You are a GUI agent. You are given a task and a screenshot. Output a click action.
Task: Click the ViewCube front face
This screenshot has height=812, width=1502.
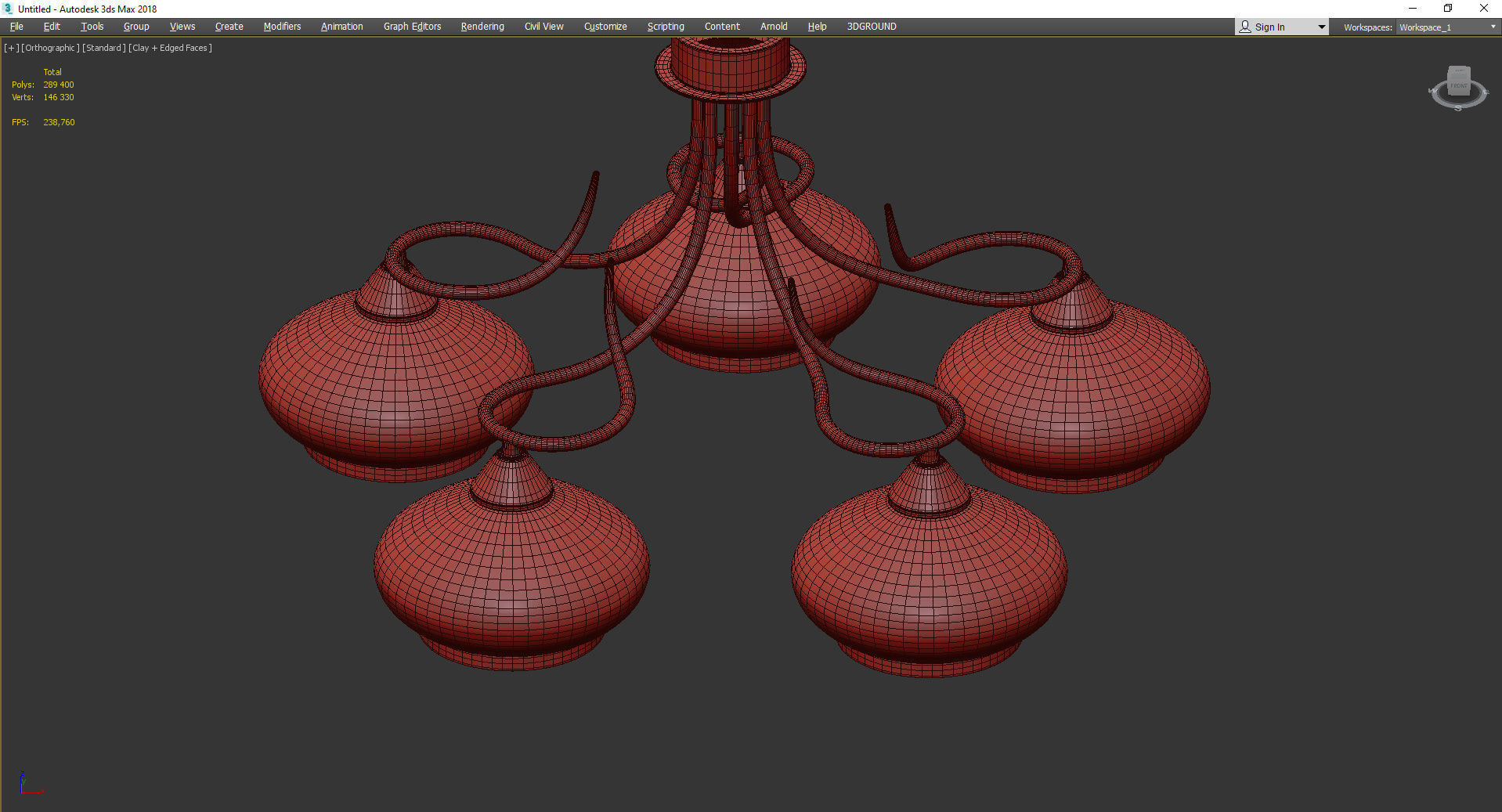click(1459, 85)
